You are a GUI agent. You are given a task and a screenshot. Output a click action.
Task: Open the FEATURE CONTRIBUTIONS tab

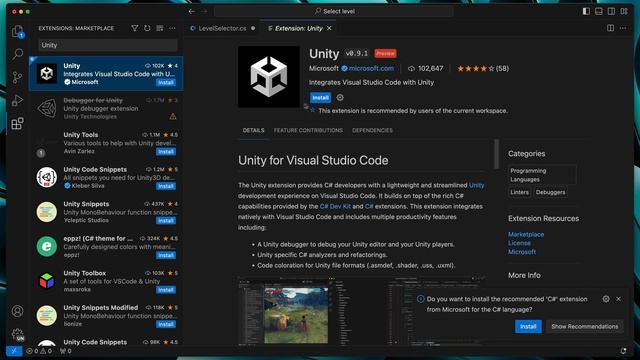coord(308,131)
